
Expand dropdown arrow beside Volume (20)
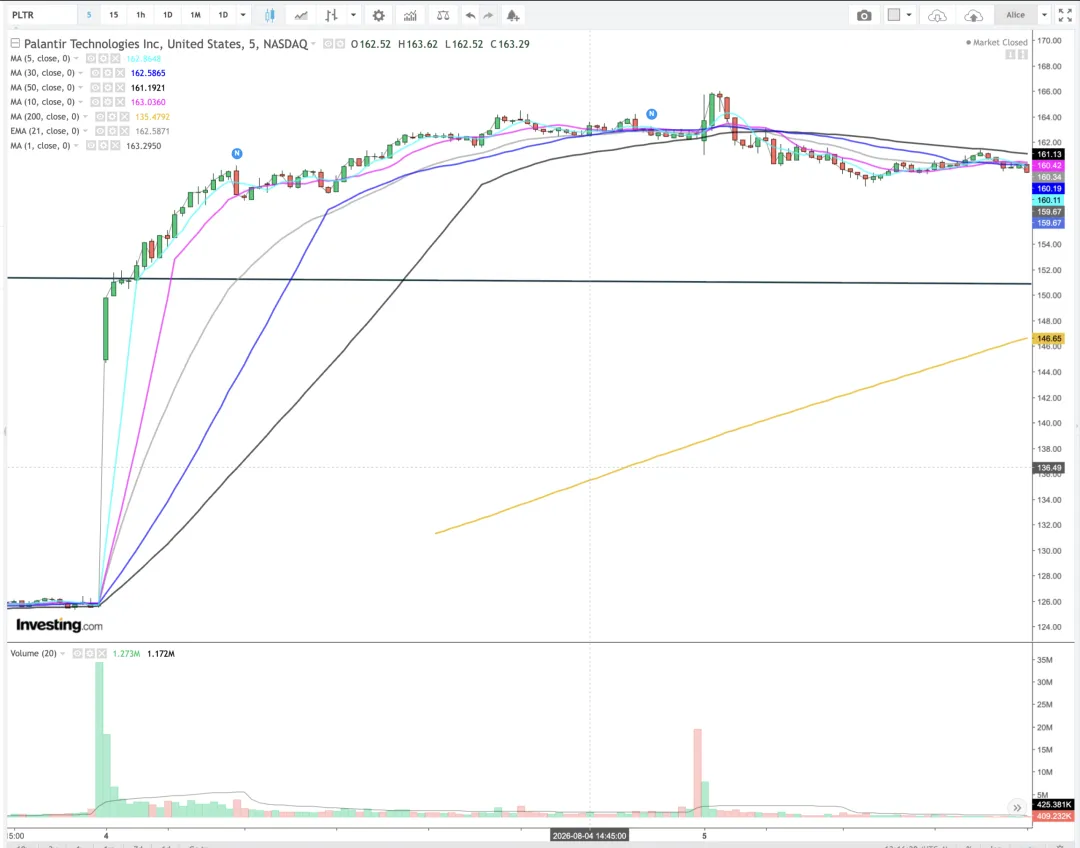click(x=63, y=653)
